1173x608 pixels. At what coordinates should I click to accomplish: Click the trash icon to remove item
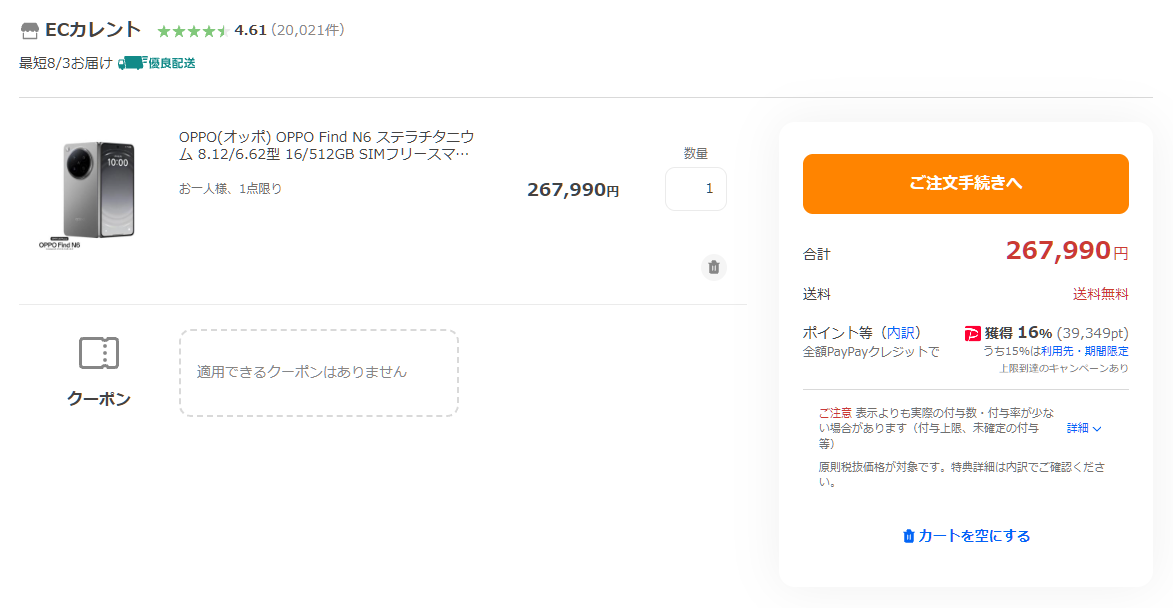[714, 267]
